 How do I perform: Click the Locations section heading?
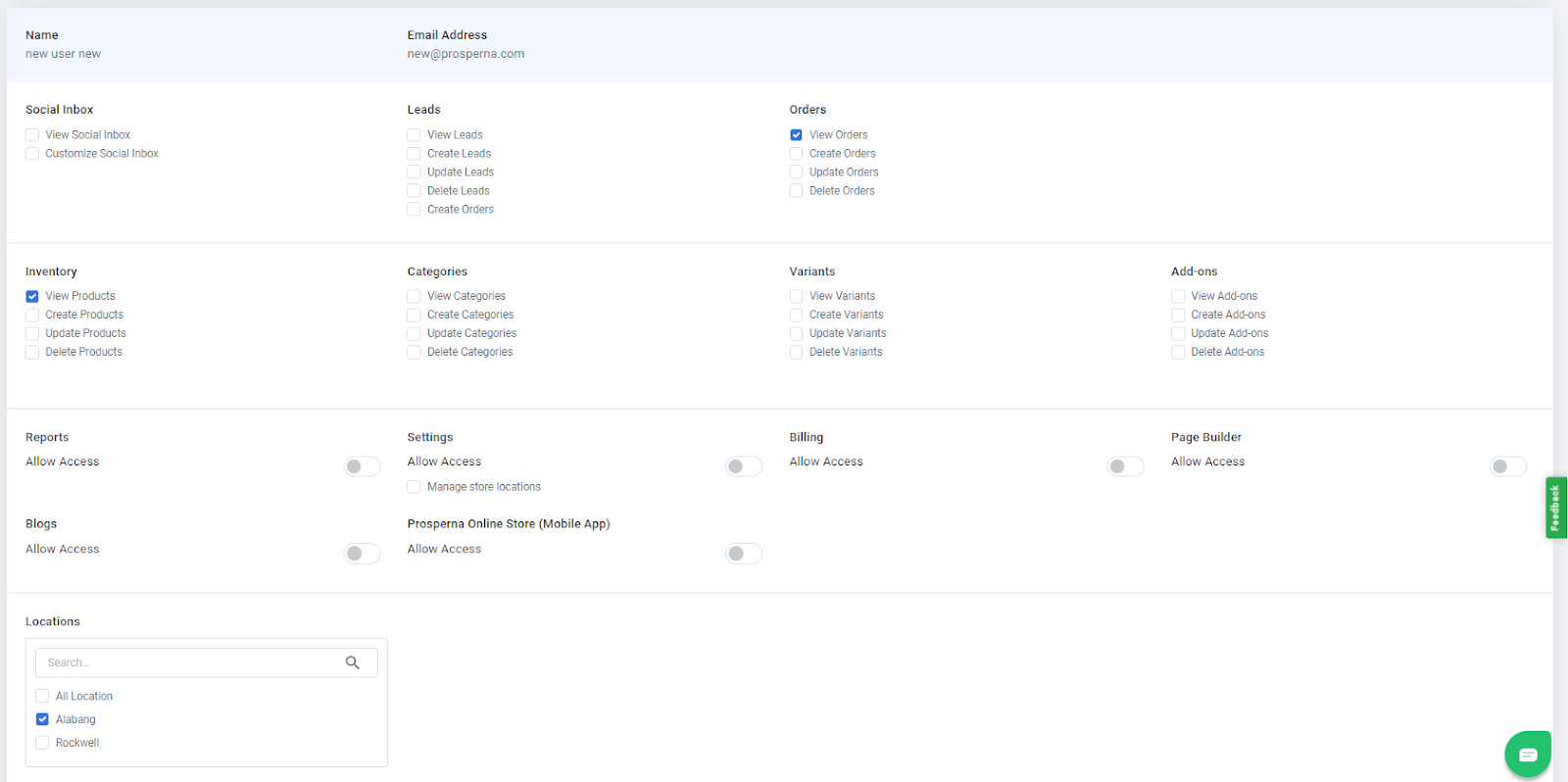point(53,621)
